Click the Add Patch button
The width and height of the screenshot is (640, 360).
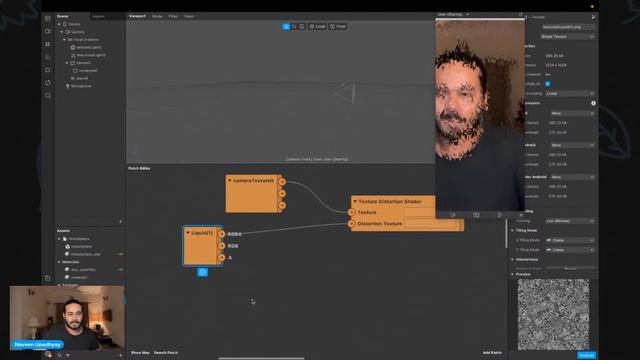(x=492, y=353)
